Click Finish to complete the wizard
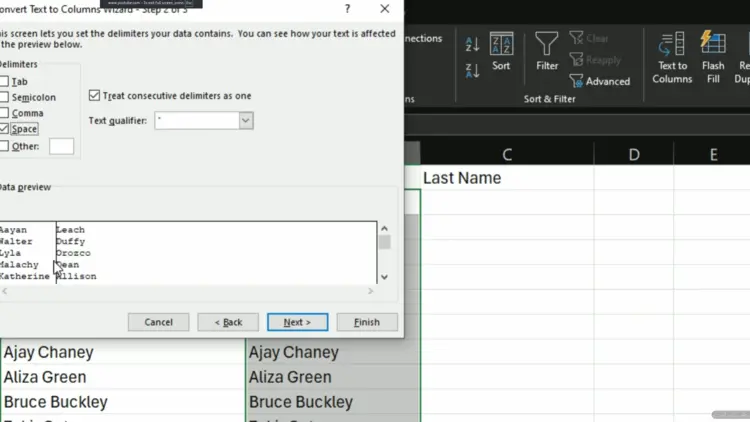 367,322
